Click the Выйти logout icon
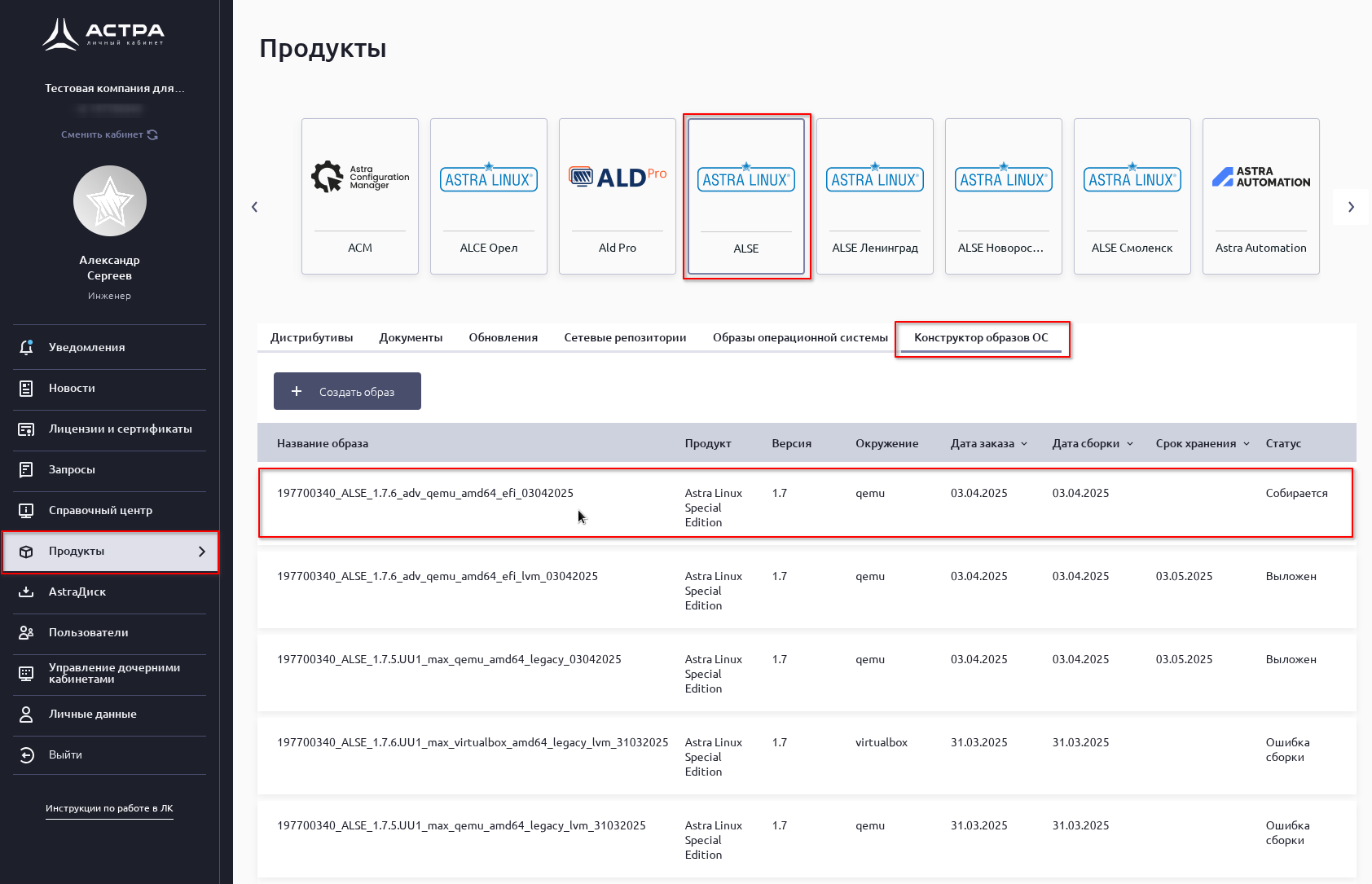This screenshot has width=1372, height=884. tap(26, 755)
